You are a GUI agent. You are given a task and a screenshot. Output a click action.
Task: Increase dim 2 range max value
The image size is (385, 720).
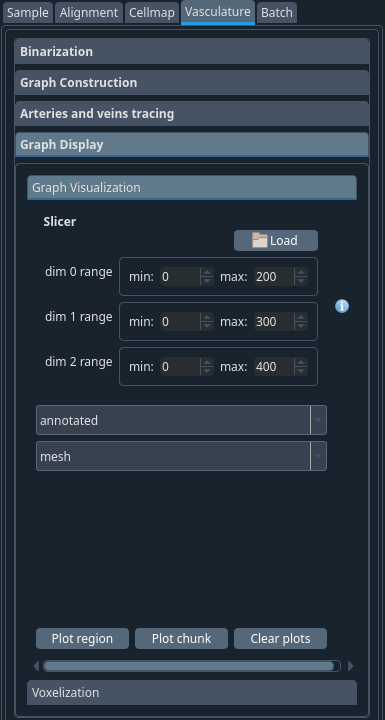[301, 363]
